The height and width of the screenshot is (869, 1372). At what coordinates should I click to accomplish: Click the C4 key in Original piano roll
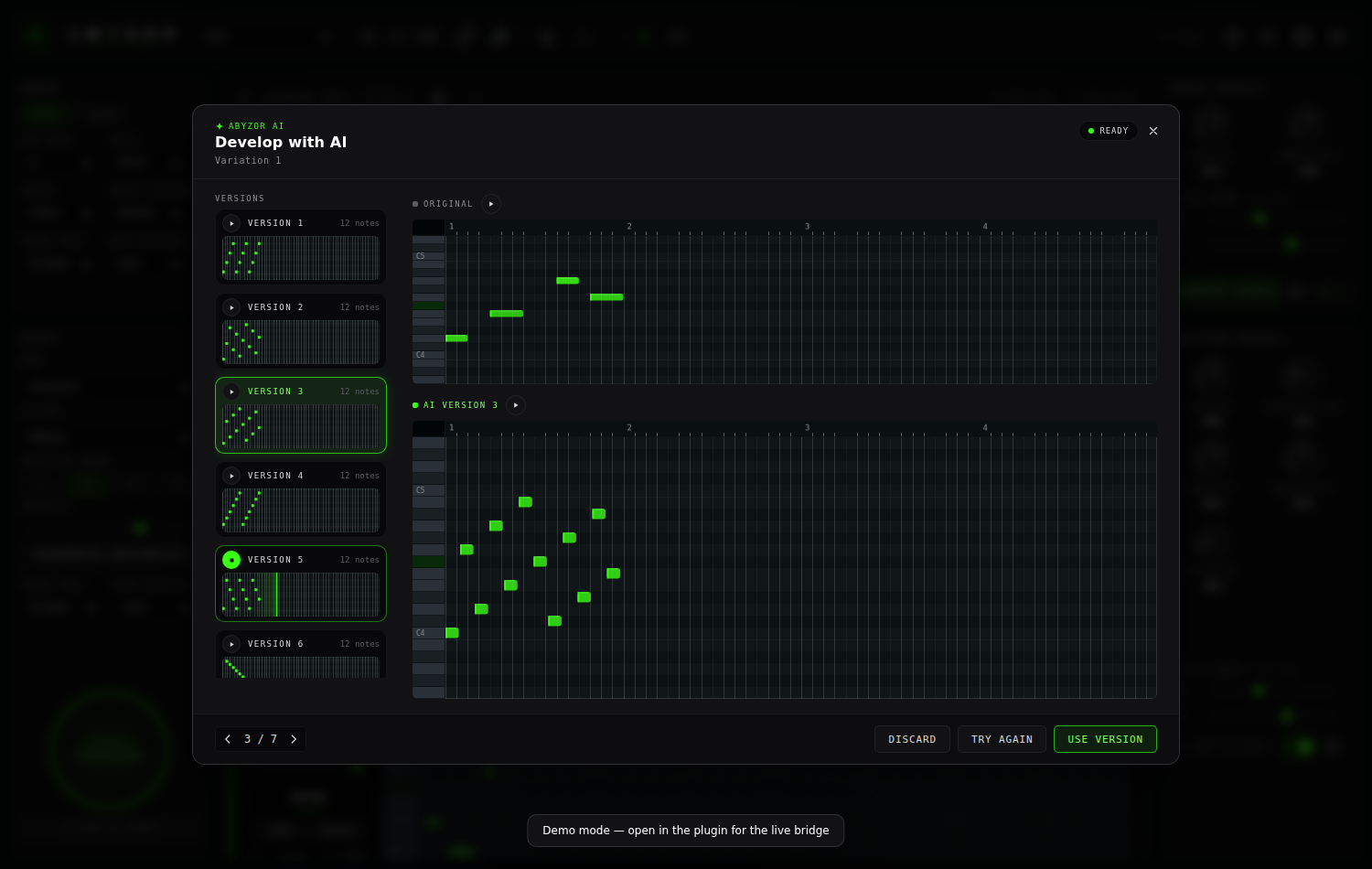[x=428, y=355]
